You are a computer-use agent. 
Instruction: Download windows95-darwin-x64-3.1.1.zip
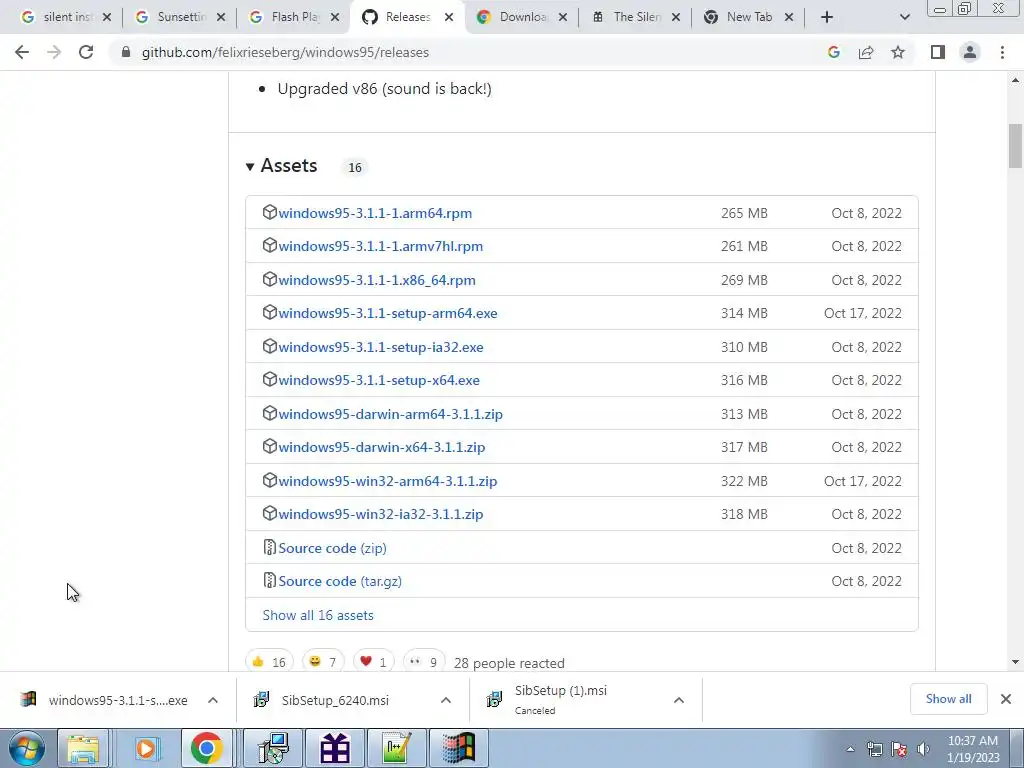[x=381, y=447]
